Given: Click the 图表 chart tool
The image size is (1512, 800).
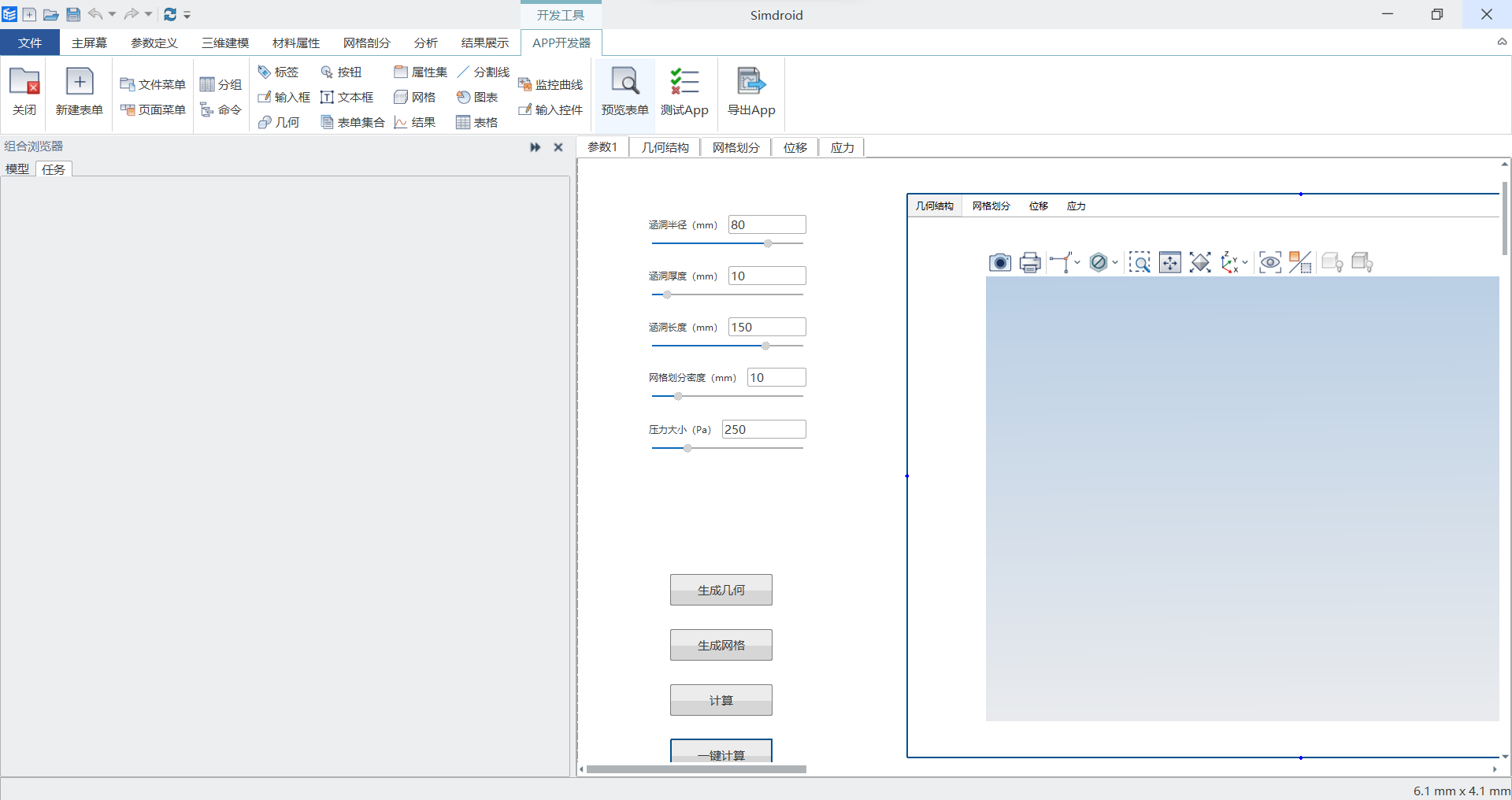Looking at the screenshot, I should (x=477, y=97).
